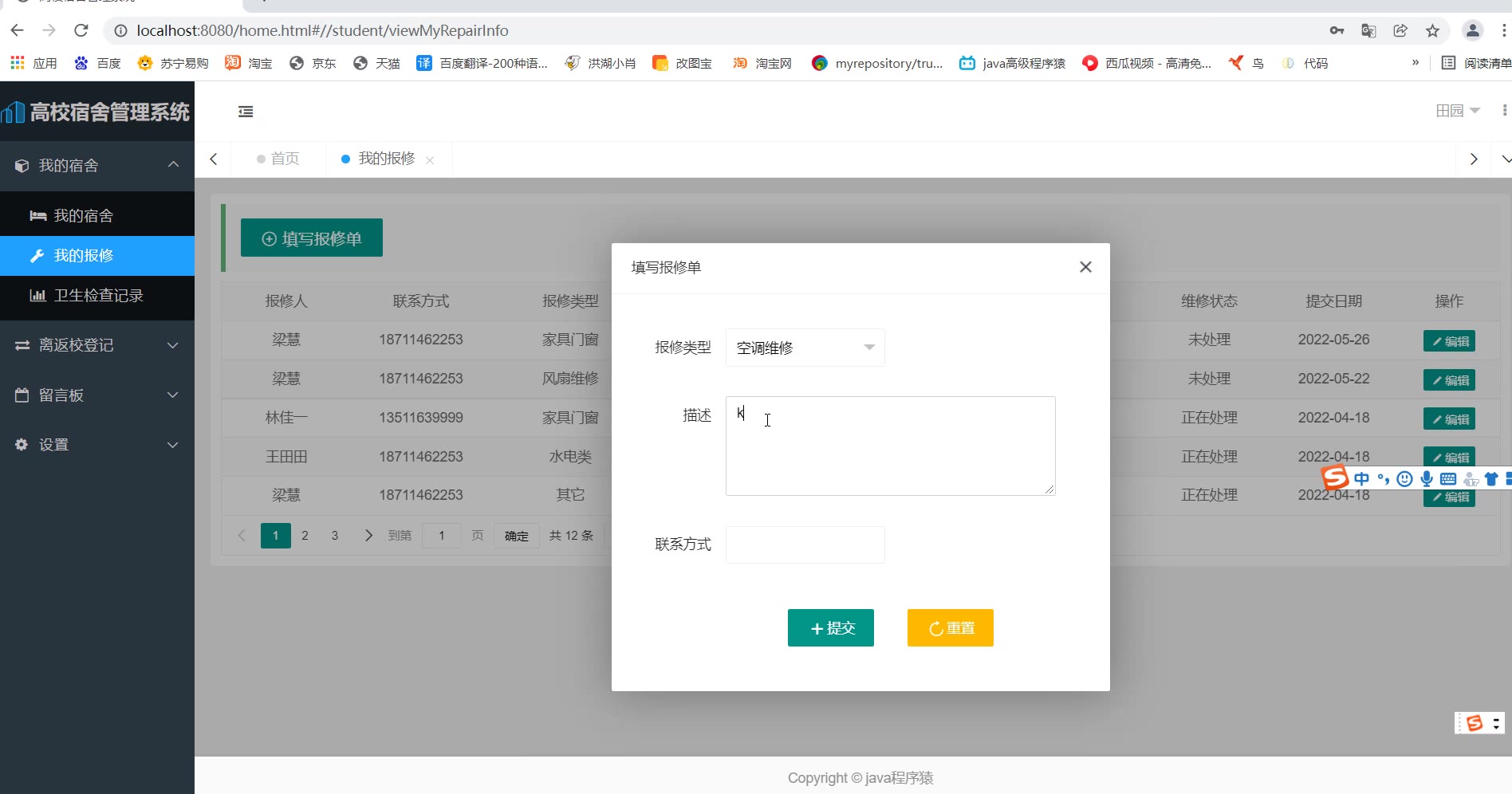The width and height of the screenshot is (1512, 794).
Task: Collapse the 我的宿舍 sidebar group
Action: (x=97, y=166)
